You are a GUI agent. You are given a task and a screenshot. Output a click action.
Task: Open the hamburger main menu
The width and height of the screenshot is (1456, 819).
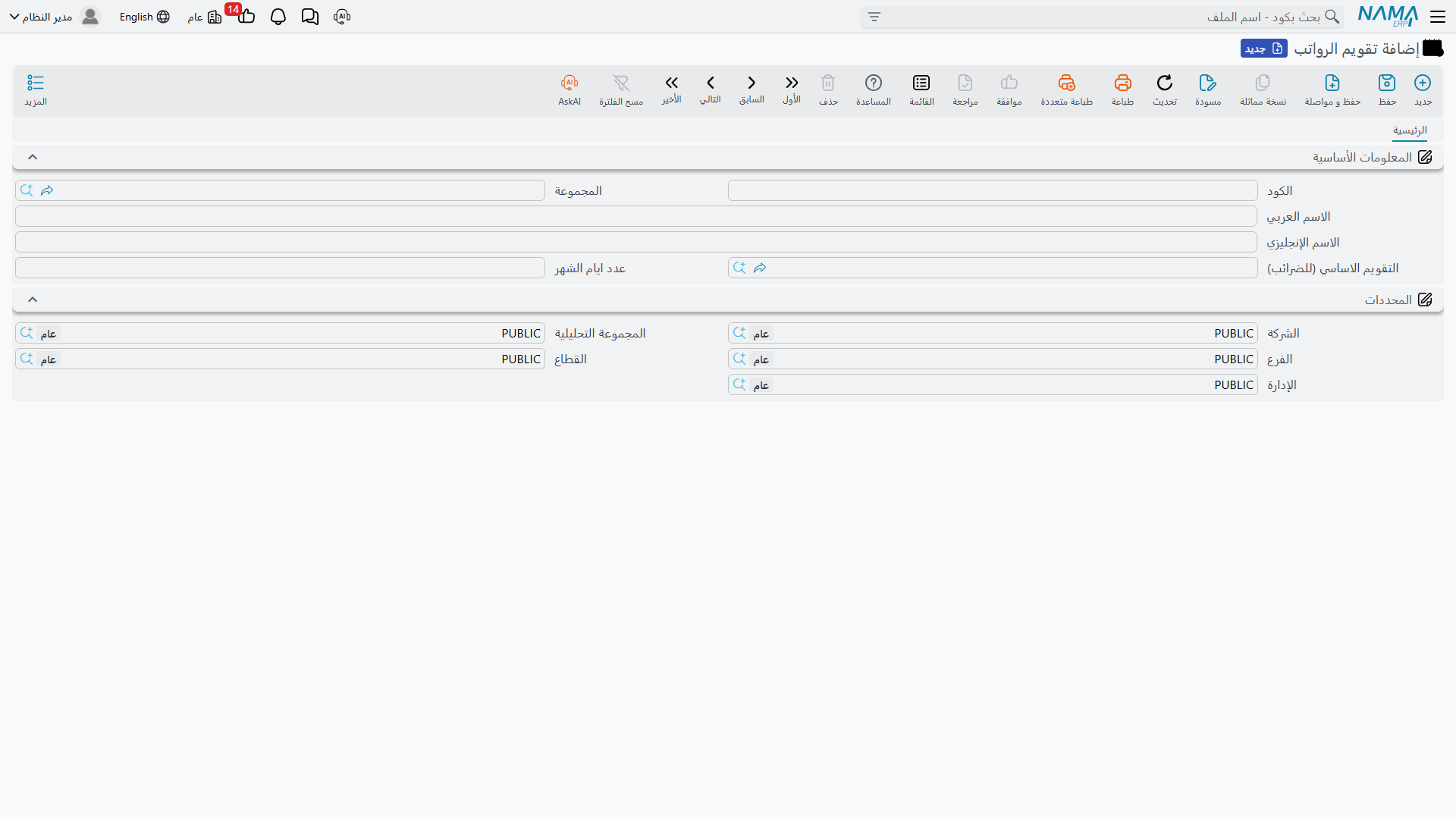tap(1438, 17)
